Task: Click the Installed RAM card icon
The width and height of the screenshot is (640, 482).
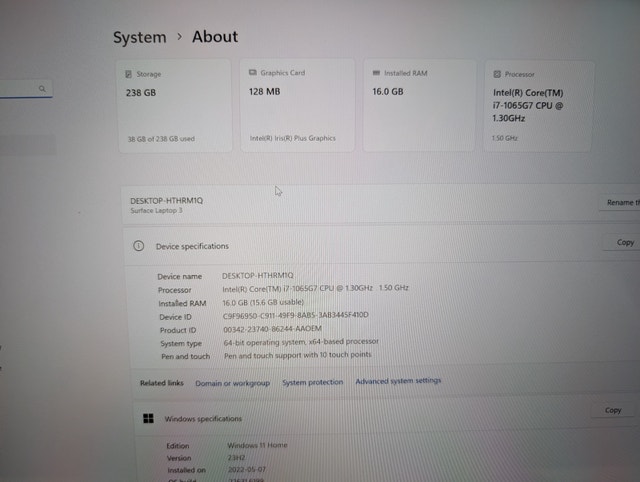Action: coord(376,73)
